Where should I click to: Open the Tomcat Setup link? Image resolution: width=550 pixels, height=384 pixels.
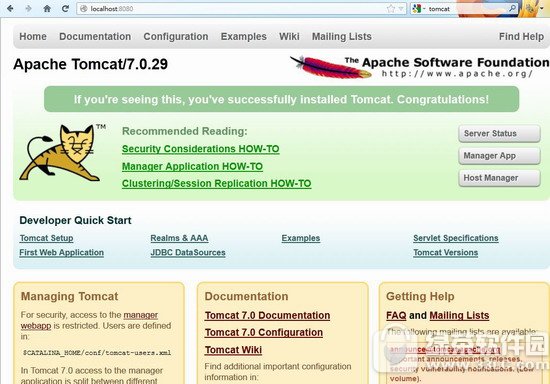click(x=46, y=238)
